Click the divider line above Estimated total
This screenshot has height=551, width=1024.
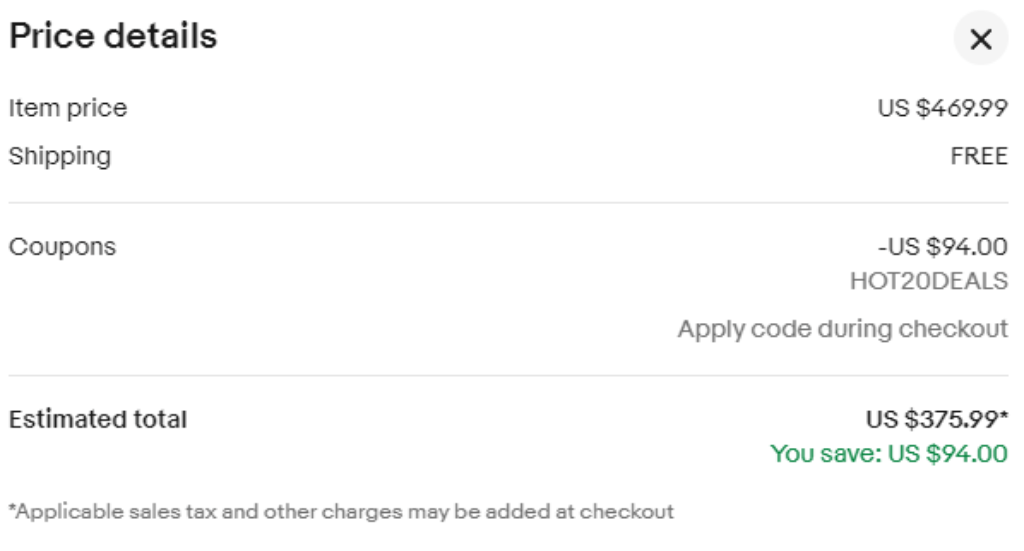(509, 375)
